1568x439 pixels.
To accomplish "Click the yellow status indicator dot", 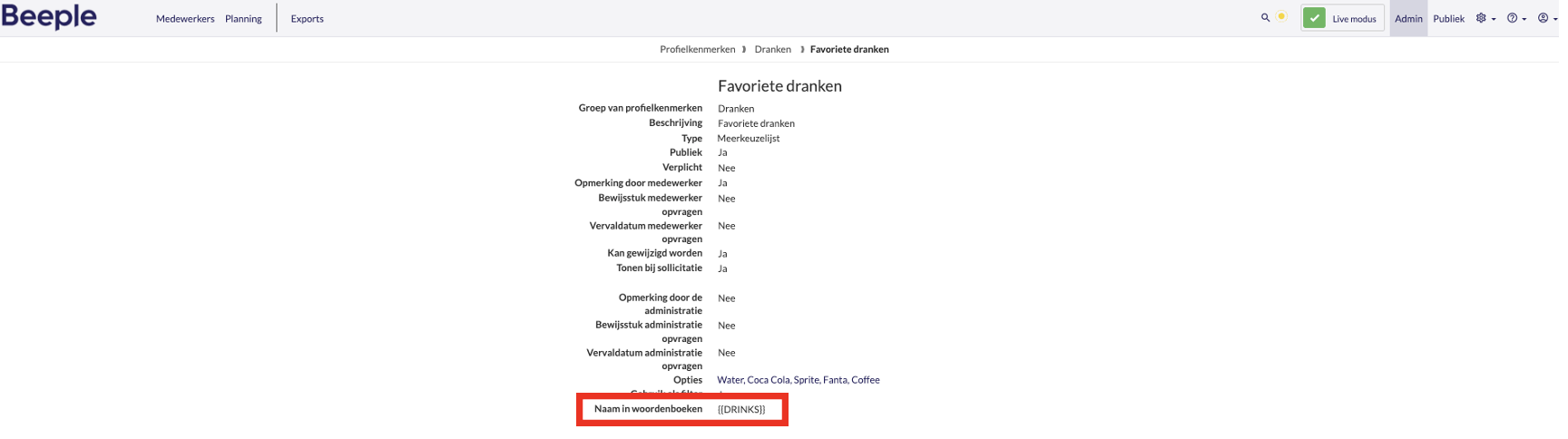I will pyautogui.click(x=1281, y=16).
